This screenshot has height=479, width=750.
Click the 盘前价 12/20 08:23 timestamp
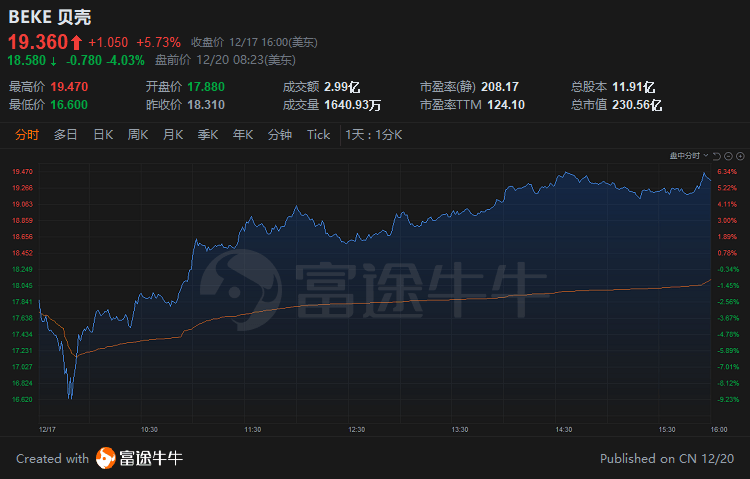[225, 60]
